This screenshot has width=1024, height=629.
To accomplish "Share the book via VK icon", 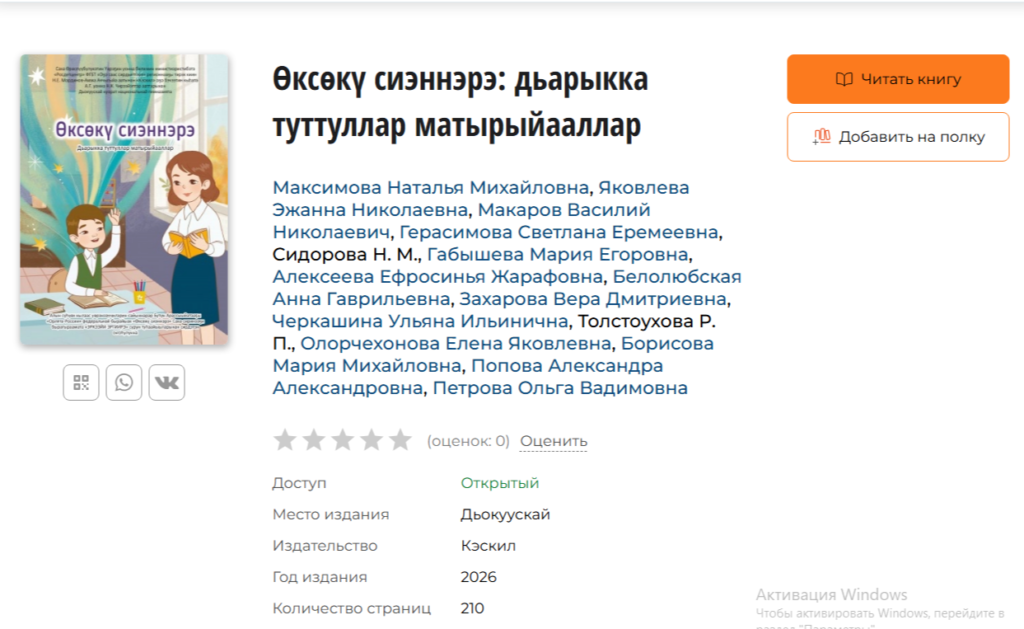I will [x=167, y=382].
